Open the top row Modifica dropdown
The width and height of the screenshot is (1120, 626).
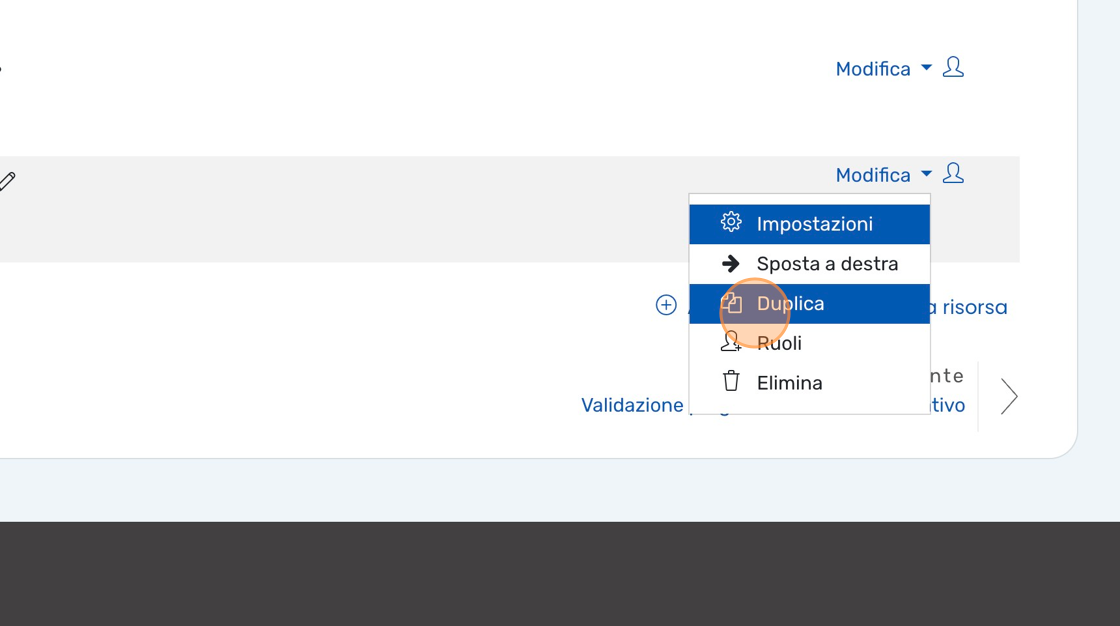pyautogui.click(x=884, y=69)
